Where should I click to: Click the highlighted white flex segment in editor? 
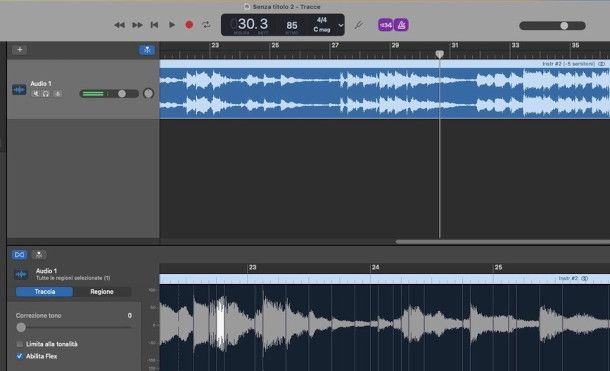221,324
